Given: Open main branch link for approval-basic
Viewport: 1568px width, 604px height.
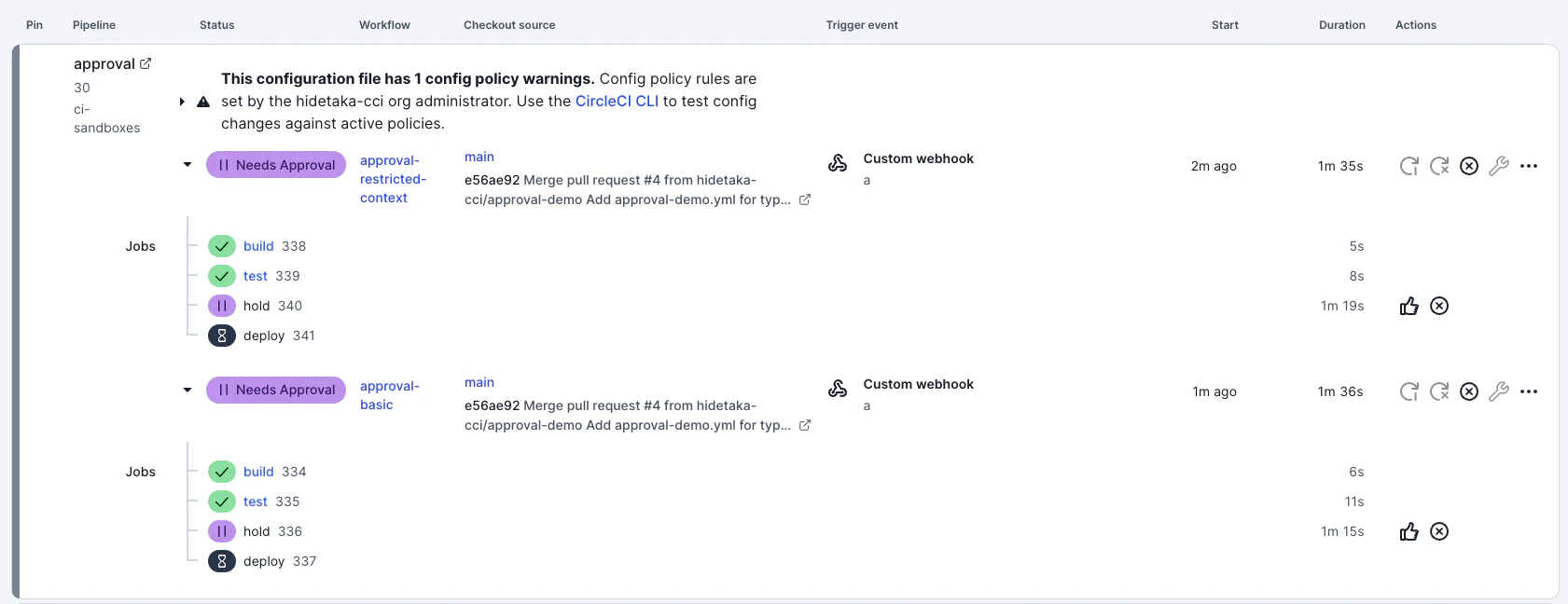Looking at the screenshot, I should click(479, 382).
